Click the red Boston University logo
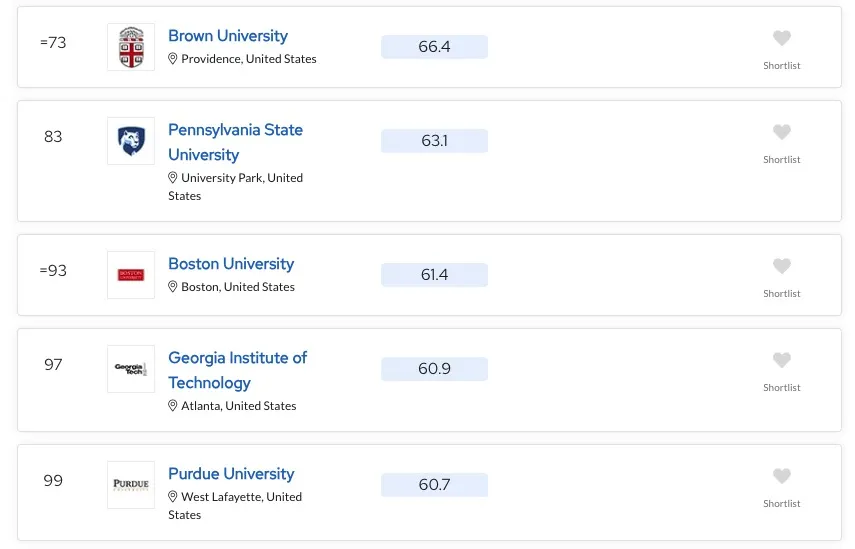Image resolution: width=855 pixels, height=549 pixels. 131,275
